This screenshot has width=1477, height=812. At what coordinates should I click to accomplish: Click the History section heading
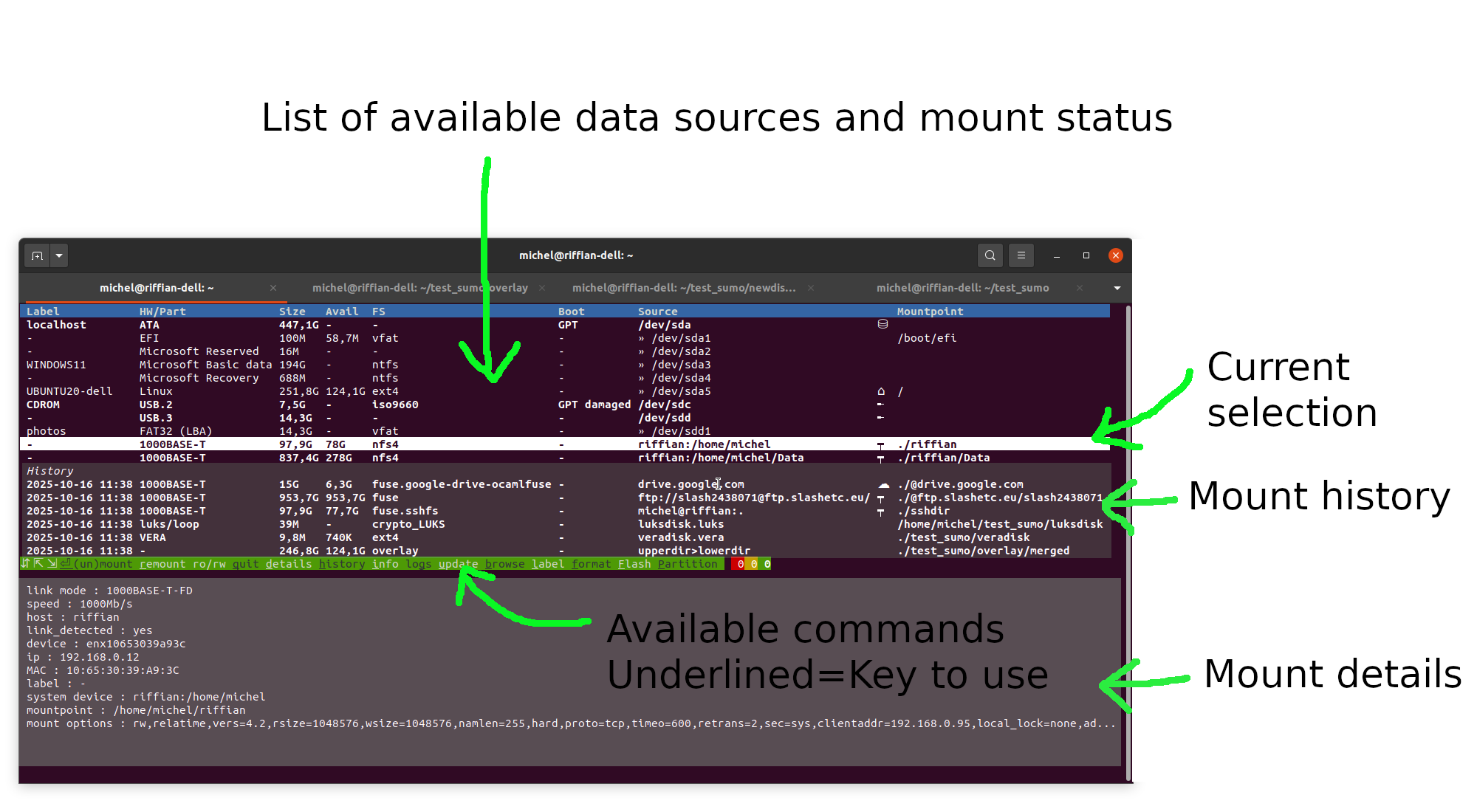click(49, 471)
